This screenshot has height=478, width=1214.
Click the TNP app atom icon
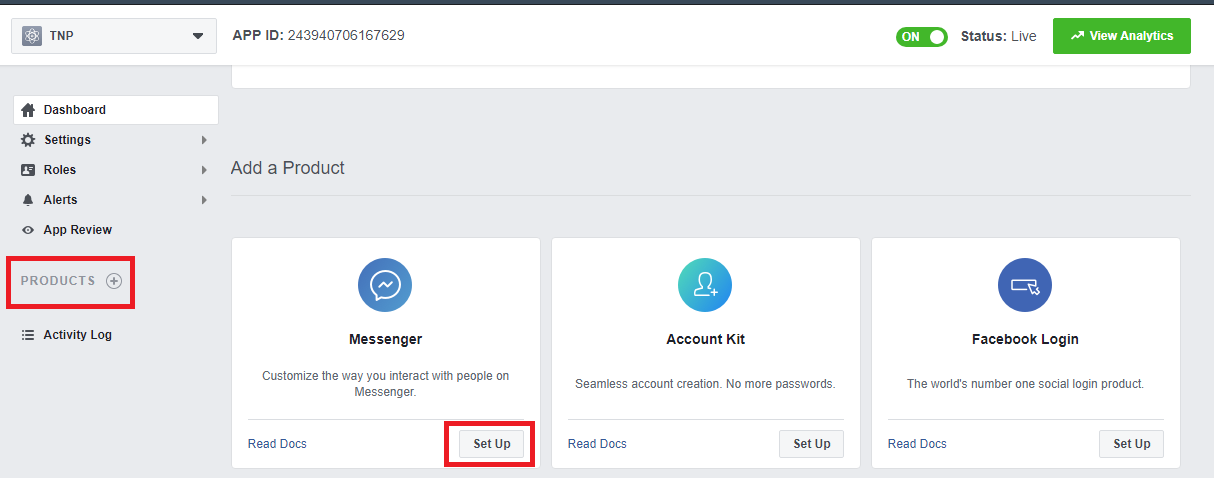[x=32, y=36]
